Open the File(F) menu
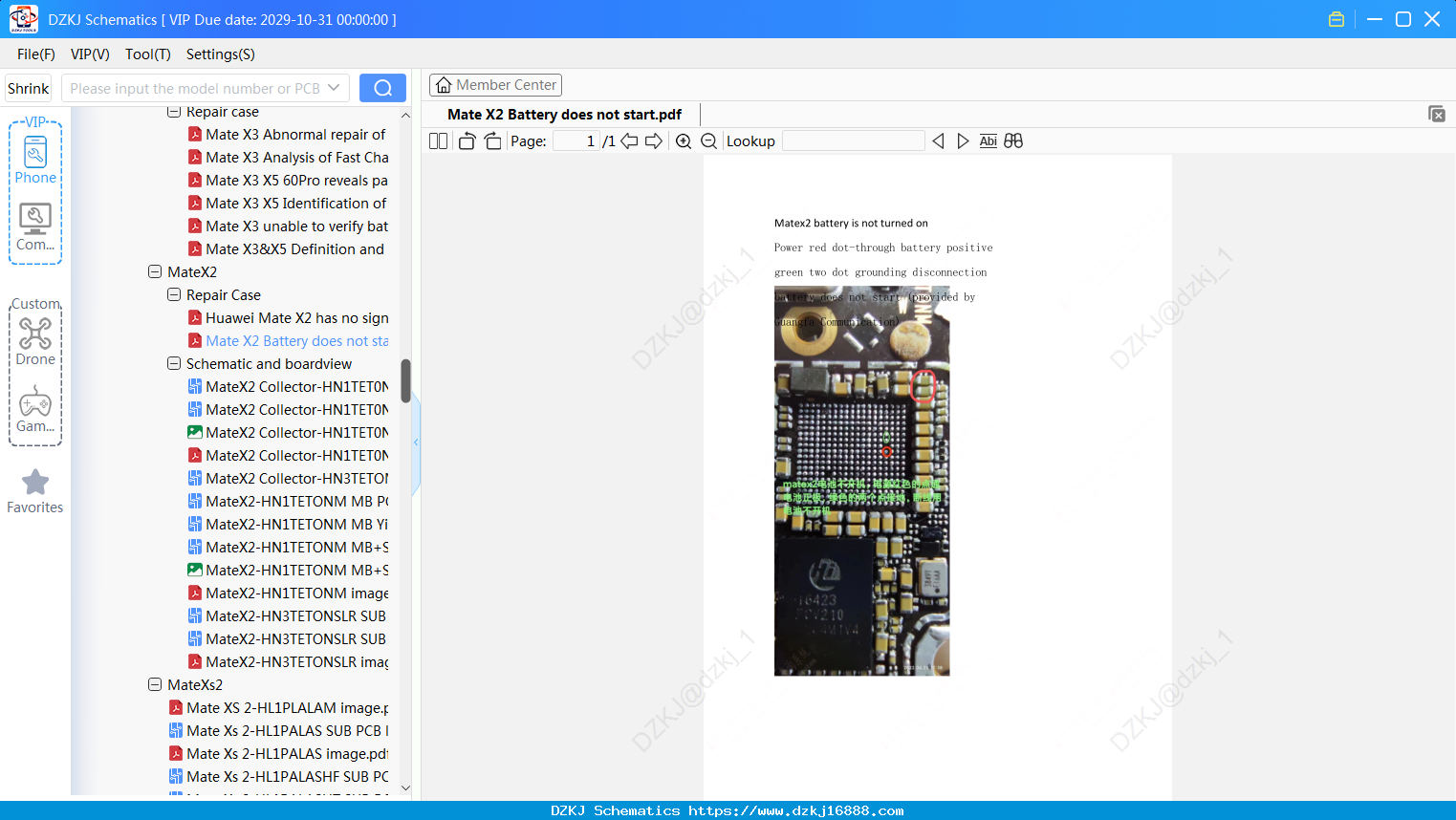 (x=36, y=54)
